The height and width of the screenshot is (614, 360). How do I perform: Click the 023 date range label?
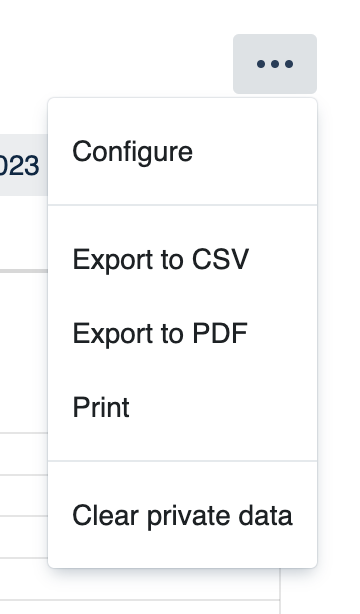tap(19, 165)
